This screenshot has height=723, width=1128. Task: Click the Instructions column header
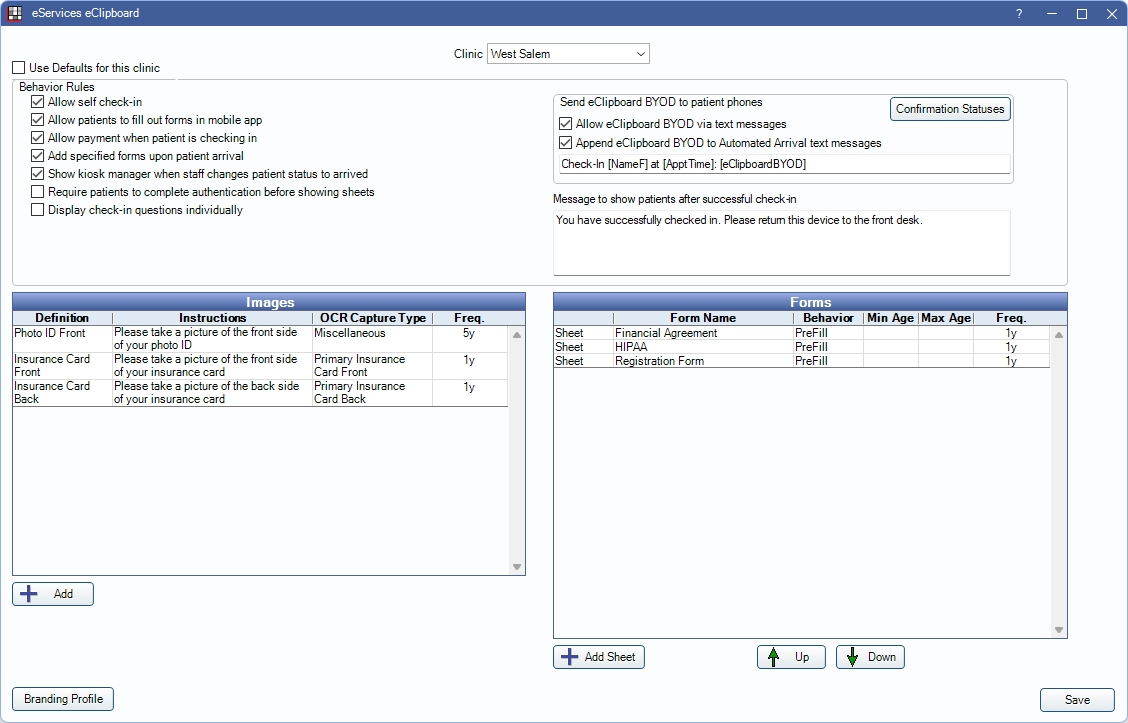212,318
